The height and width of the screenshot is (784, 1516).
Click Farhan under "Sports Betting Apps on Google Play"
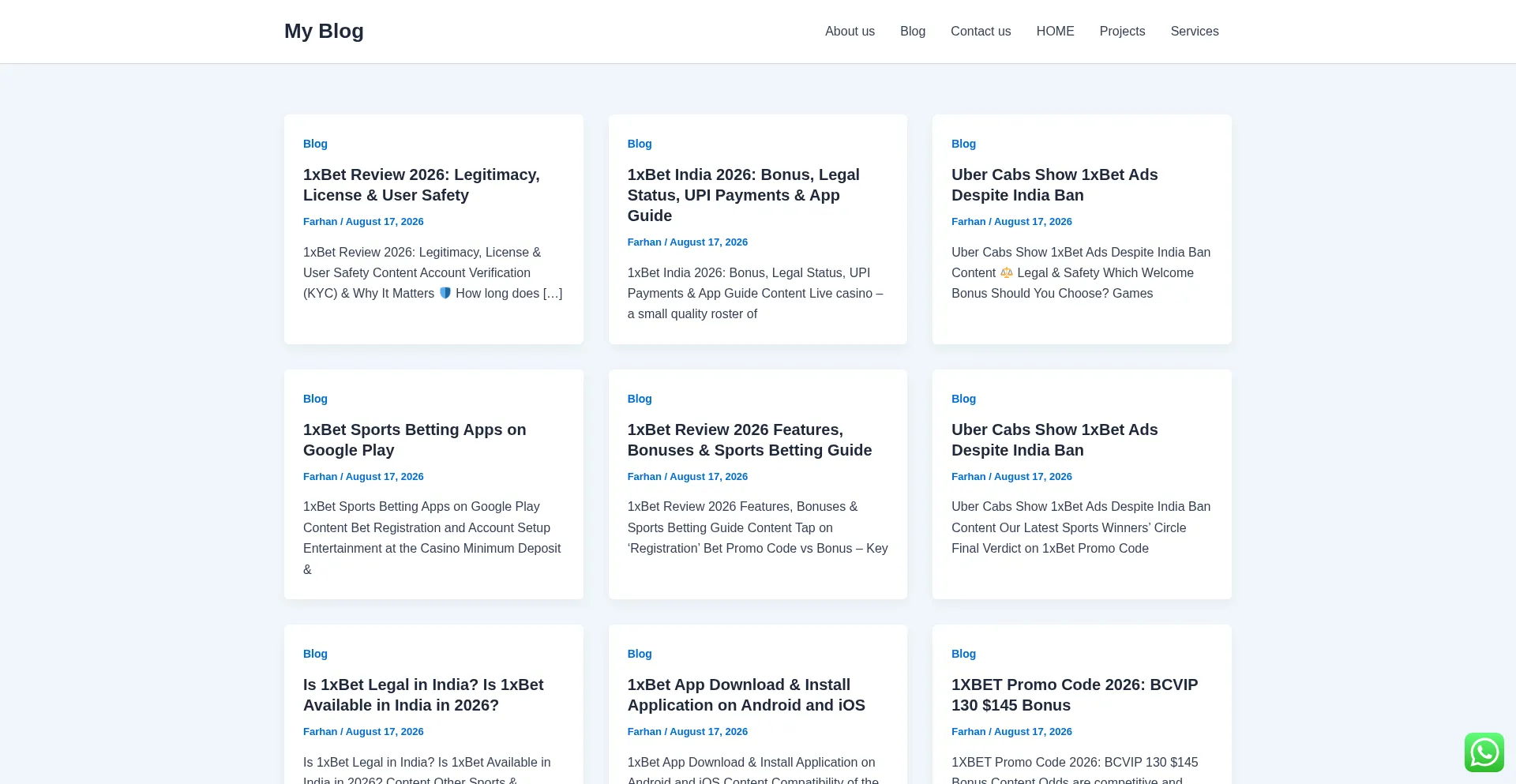click(320, 477)
